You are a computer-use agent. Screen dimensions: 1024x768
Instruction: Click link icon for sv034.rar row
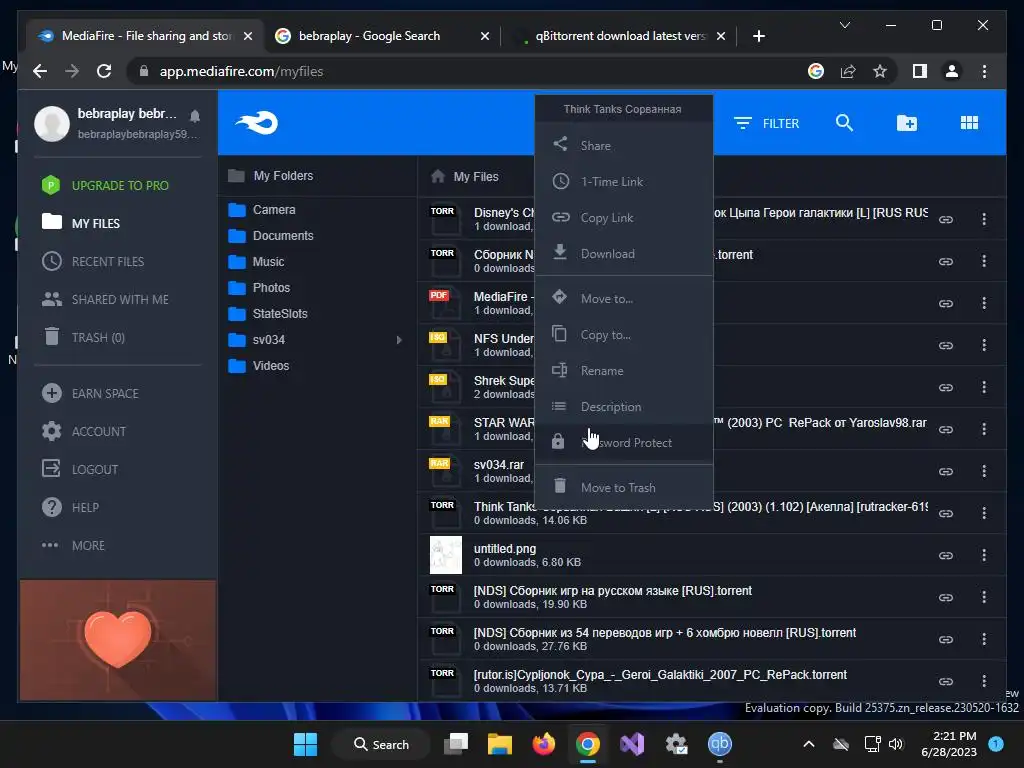[946, 472]
